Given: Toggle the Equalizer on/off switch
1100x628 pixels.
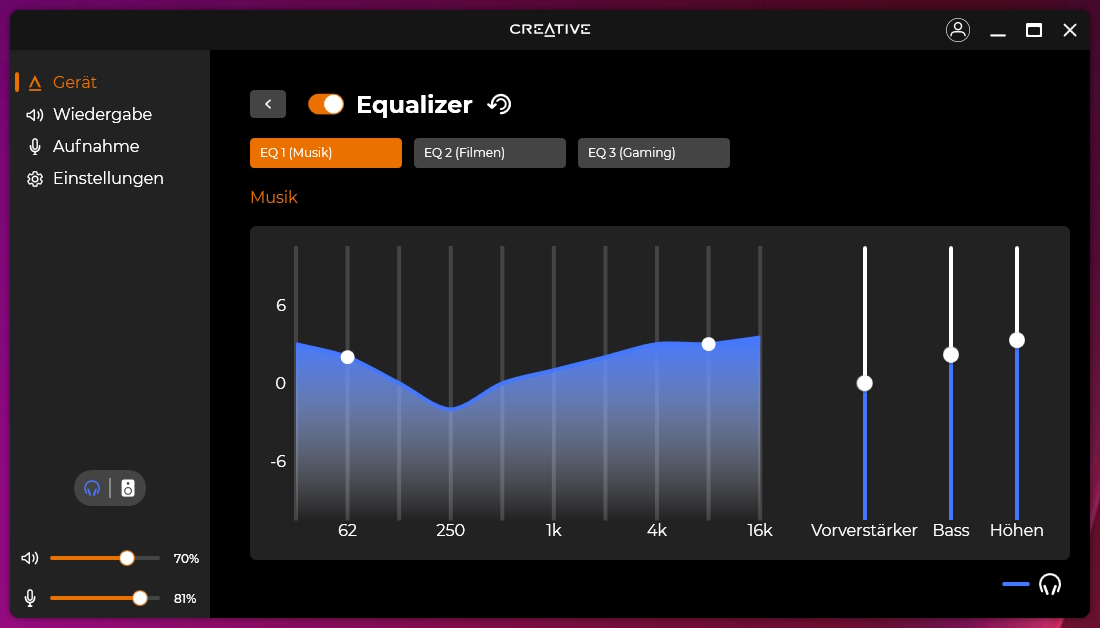Looking at the screenshot, I should (326, 104).
